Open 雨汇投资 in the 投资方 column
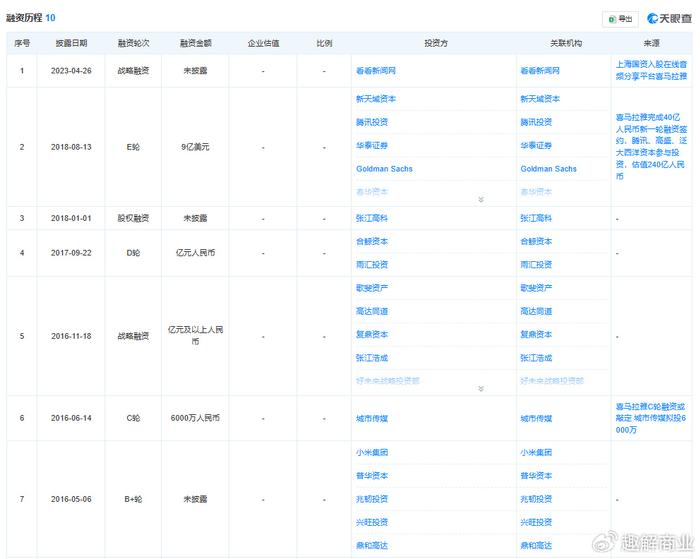The image size is (700, 559). 372,264
